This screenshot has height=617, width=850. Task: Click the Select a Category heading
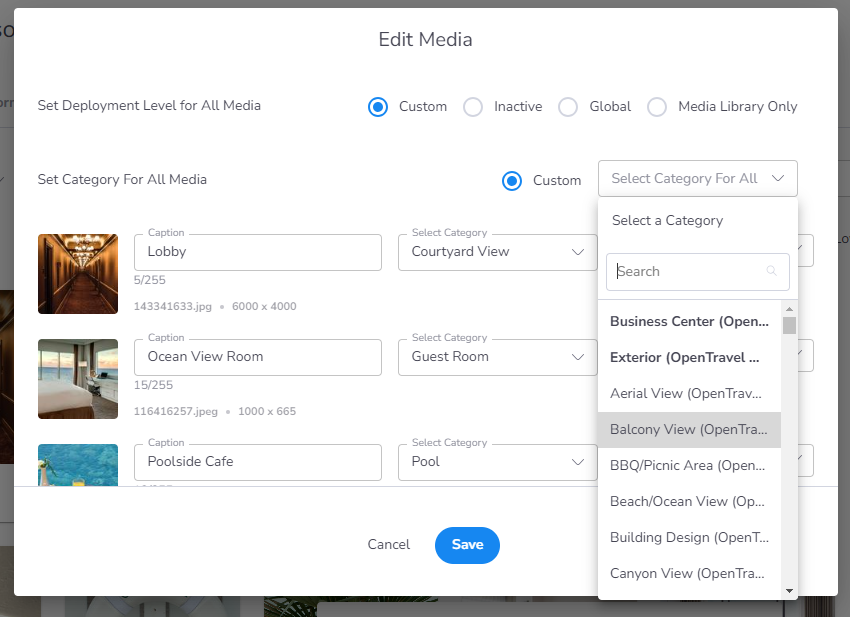[667, 221]
